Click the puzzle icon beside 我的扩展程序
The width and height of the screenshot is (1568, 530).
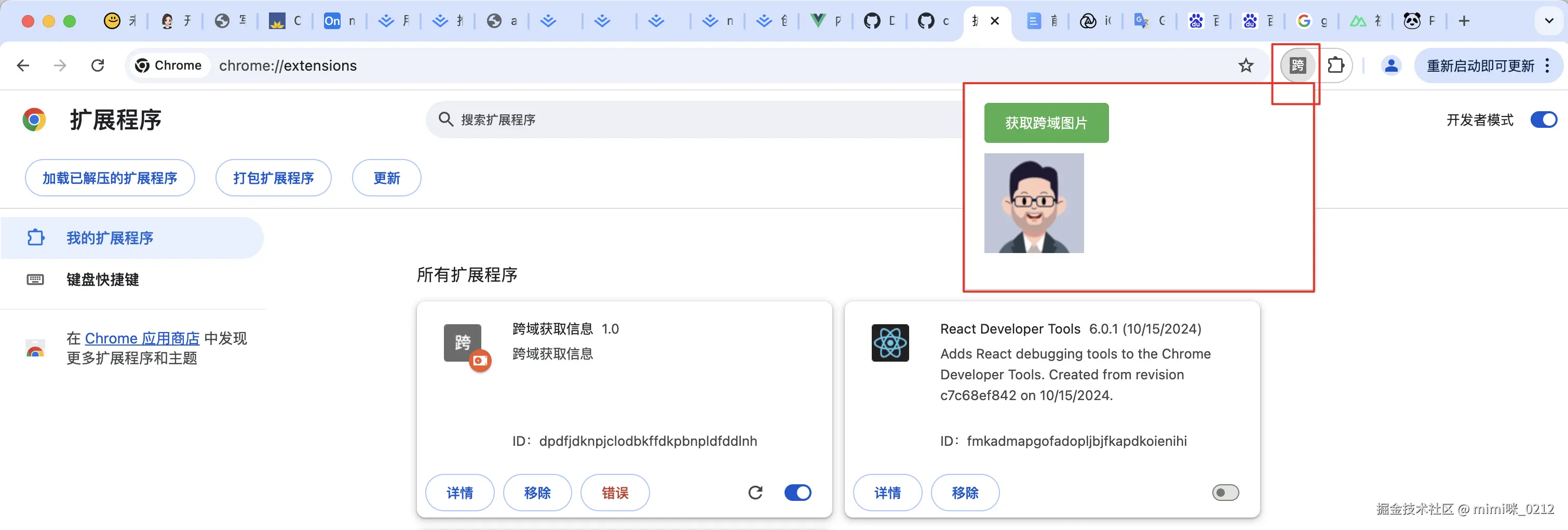pos(36,237)
